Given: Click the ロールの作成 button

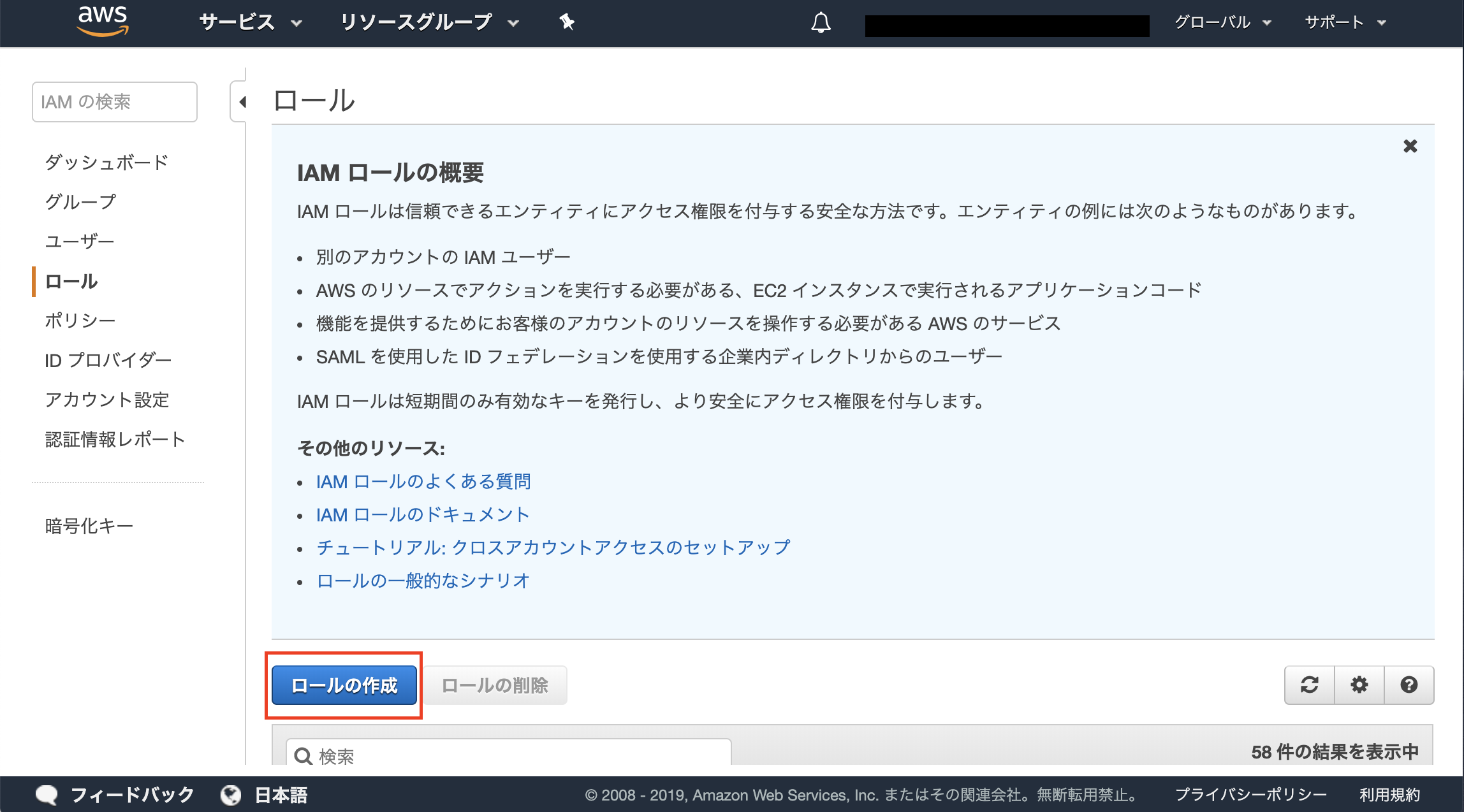Looking at the screenshot, I should coord(344,685).
